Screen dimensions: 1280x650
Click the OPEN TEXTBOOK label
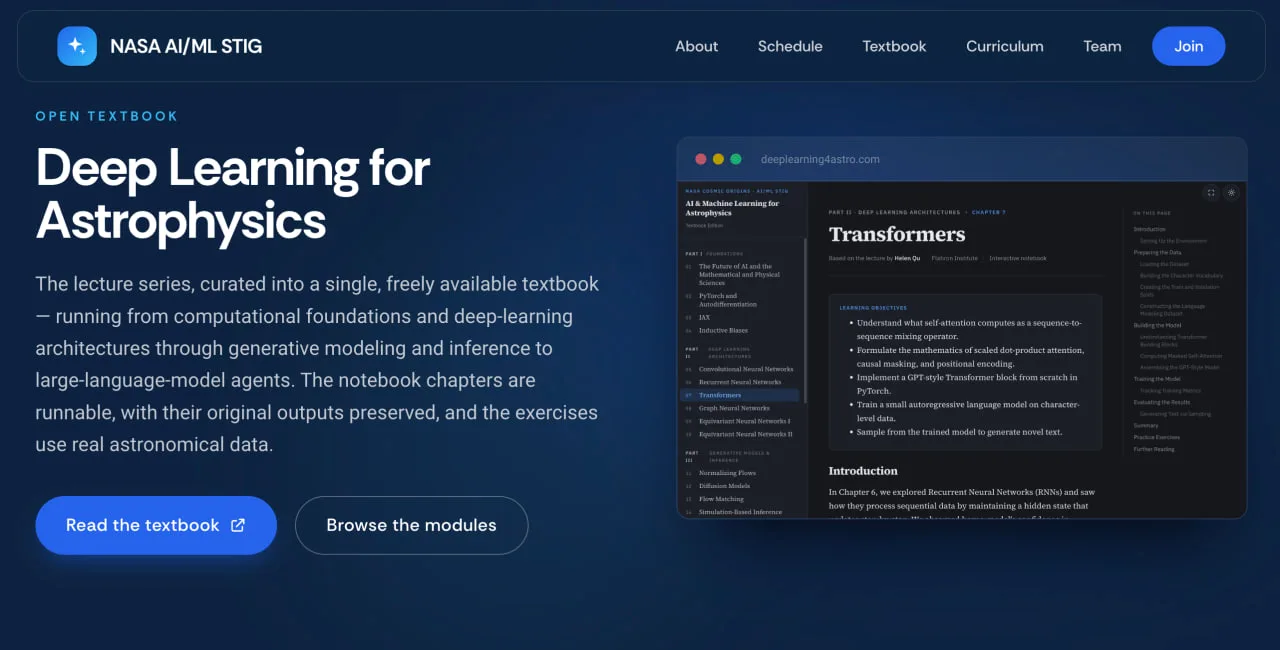[x=107, y=116]
